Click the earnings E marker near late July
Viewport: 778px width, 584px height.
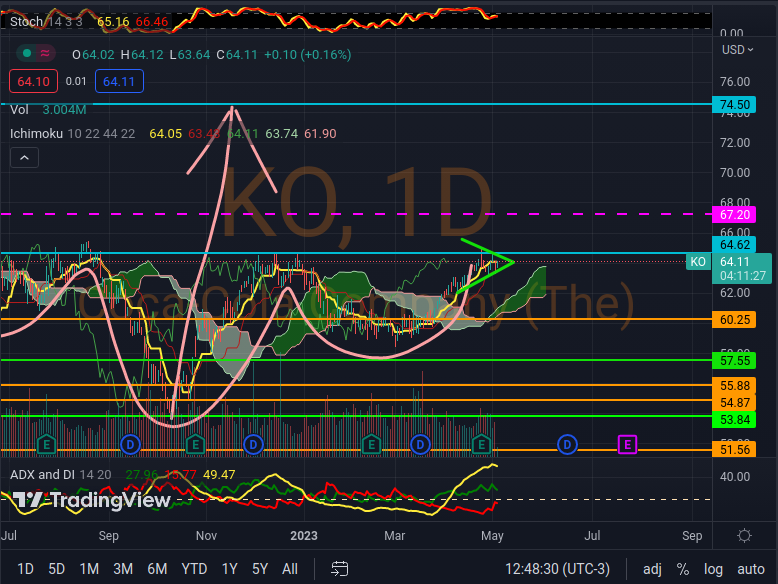tap(47, 445)
